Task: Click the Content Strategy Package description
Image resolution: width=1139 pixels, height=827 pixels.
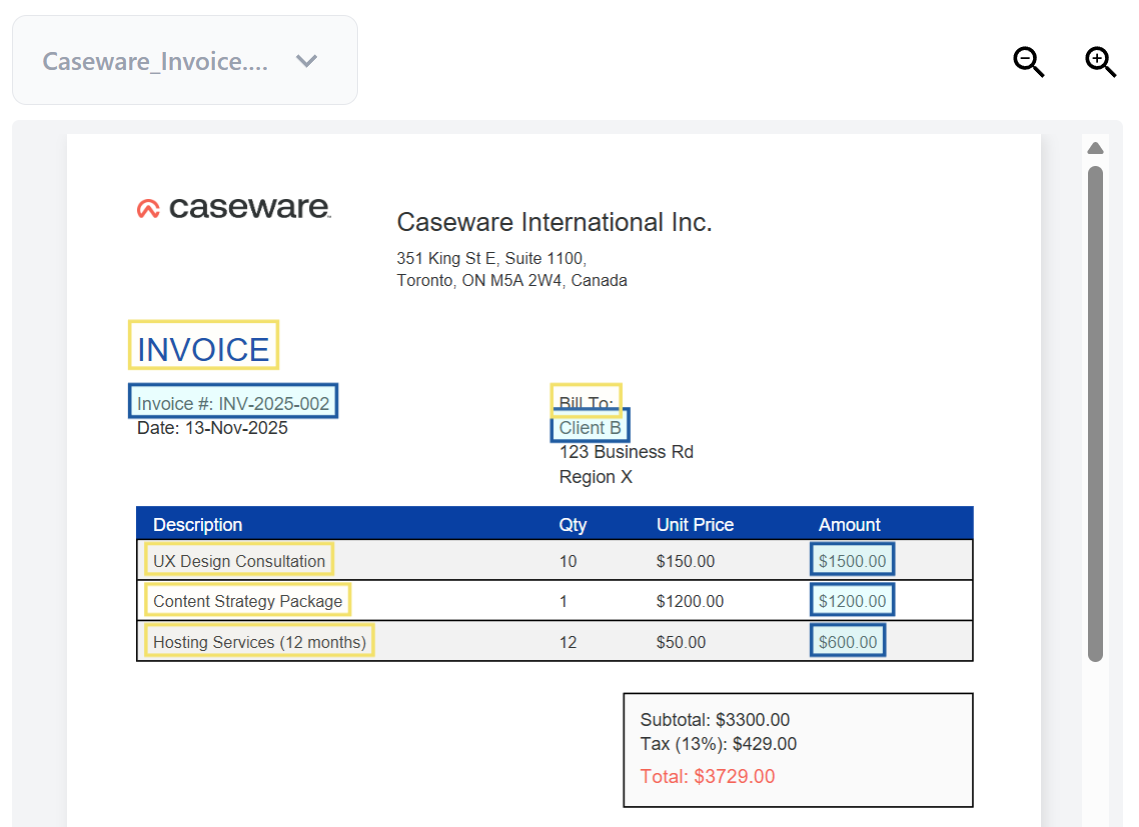Action: click(x=247, y=600)
